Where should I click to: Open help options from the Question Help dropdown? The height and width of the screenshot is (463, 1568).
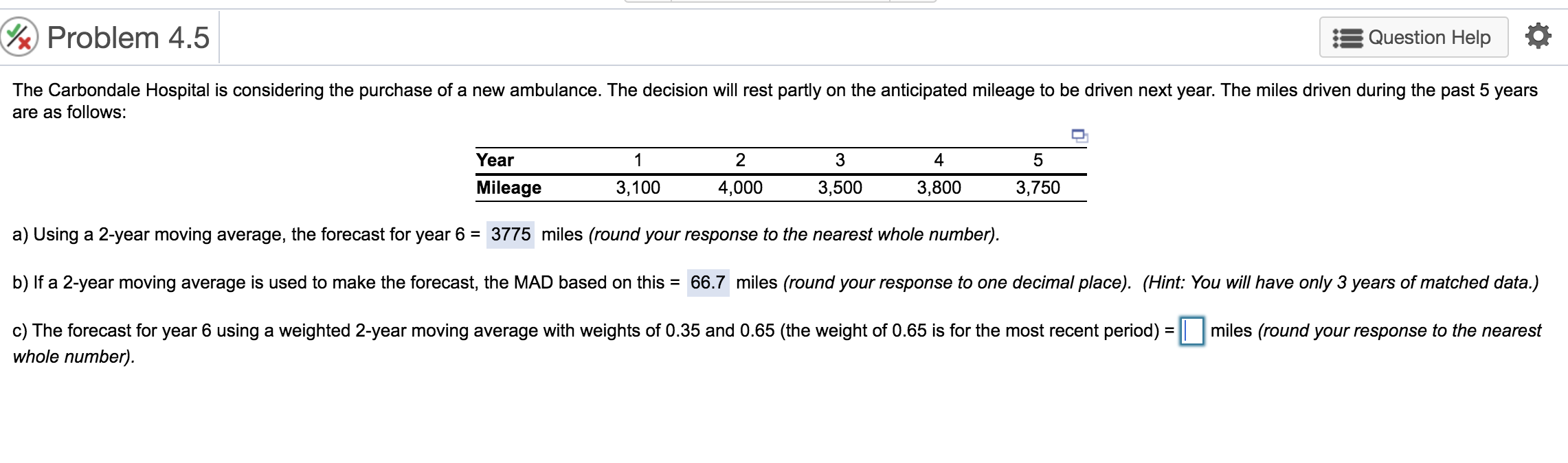coord(1413,37)
